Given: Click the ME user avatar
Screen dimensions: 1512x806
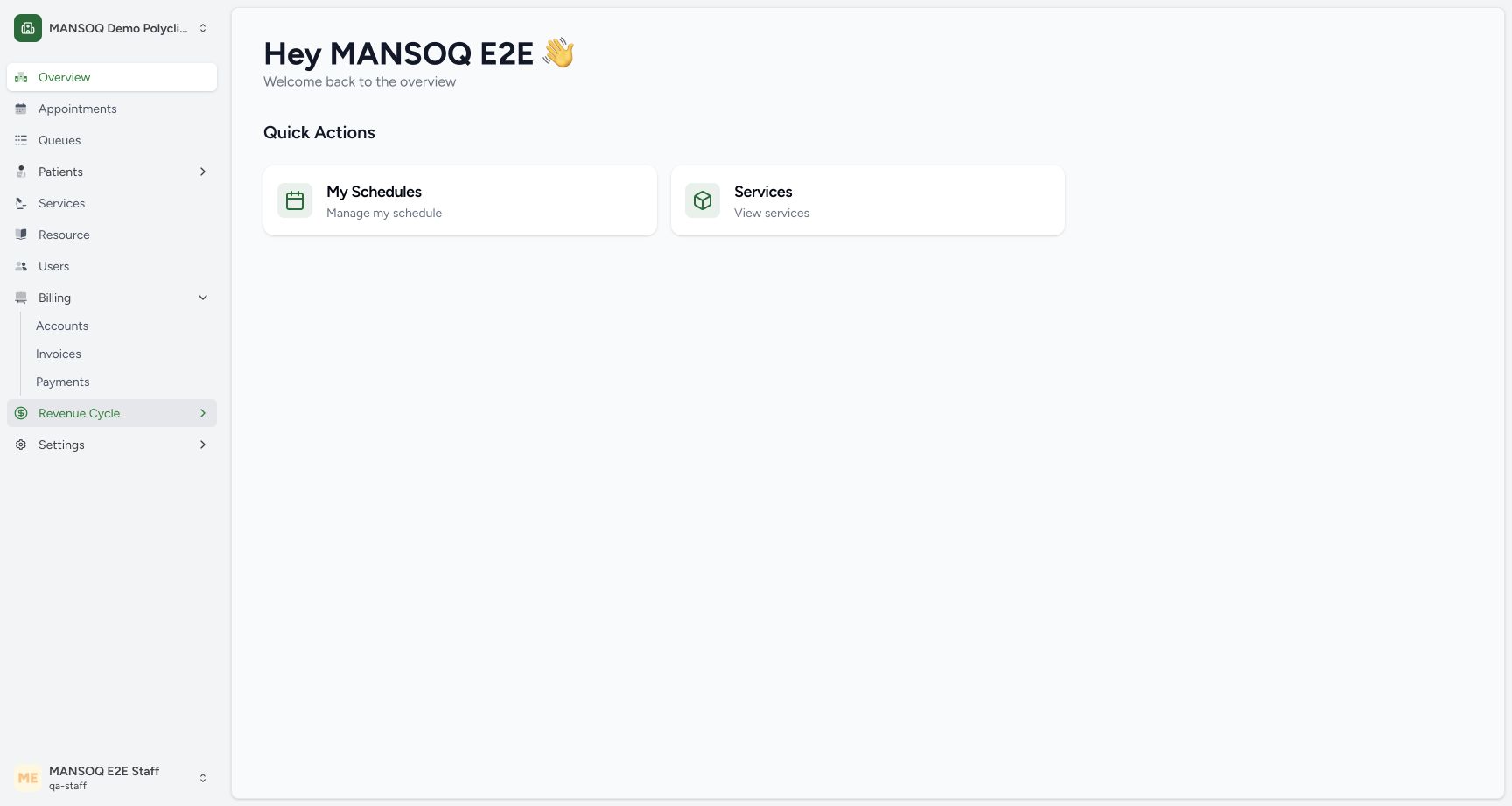Looking at the screenshot, I should 28,778.
